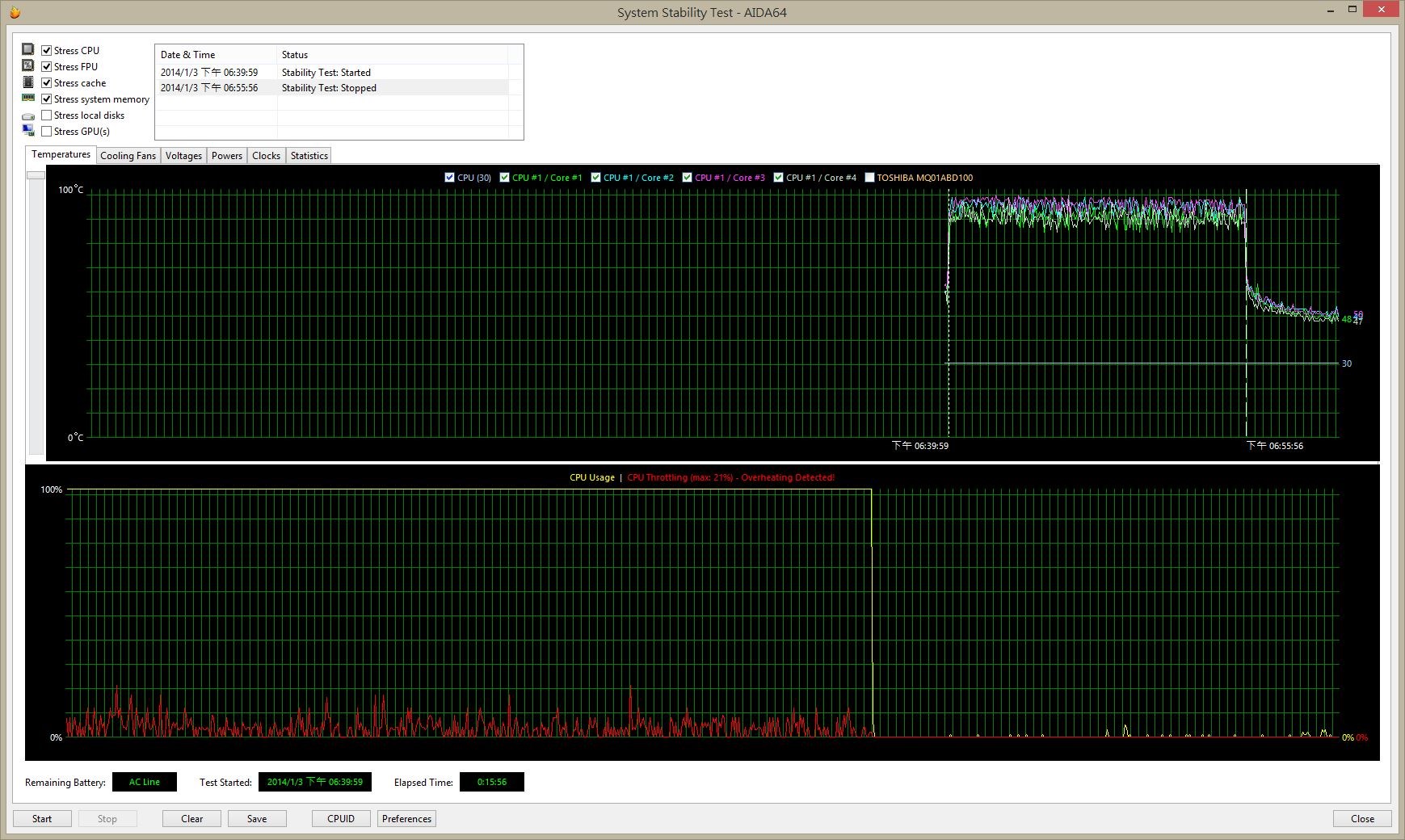Click the Clear button
Viewport: 1405px width, 840px height.
pyautogui.click(x=192, y=818)
